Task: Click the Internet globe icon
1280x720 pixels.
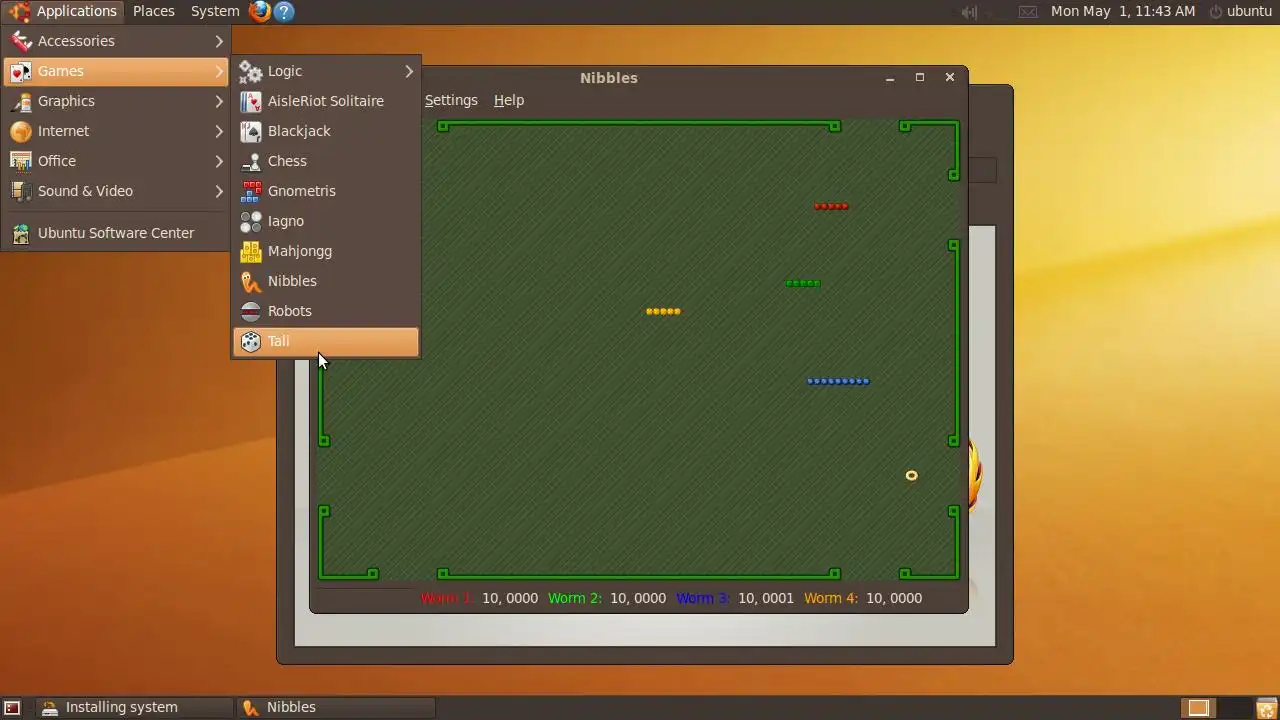Action: (21, 131)
